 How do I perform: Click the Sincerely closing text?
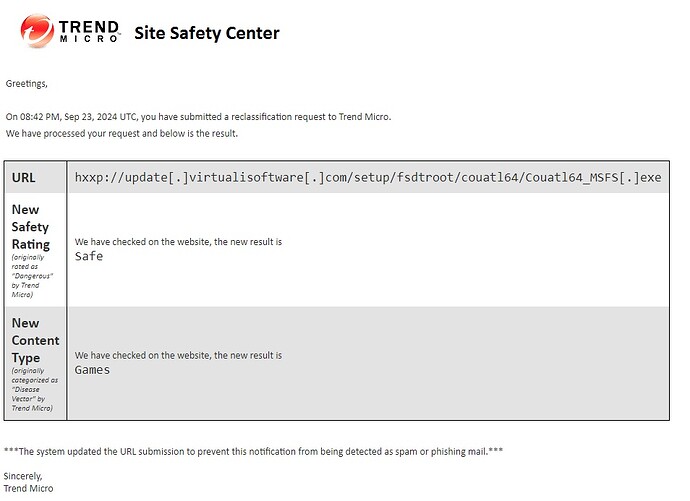[x=23, y=476]
